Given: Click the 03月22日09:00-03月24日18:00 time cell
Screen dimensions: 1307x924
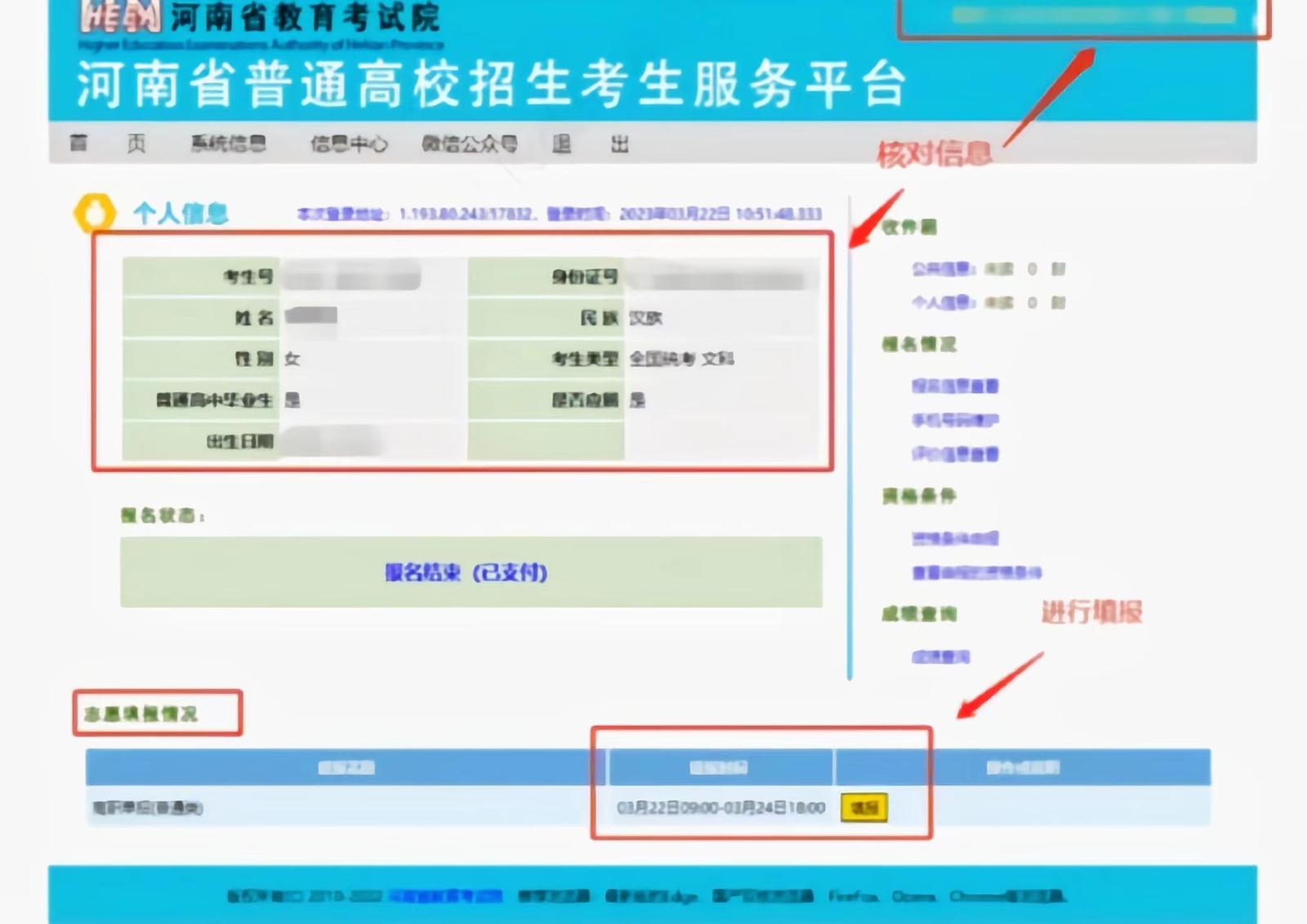Looking at the screenshot, I should coord(720,808).
